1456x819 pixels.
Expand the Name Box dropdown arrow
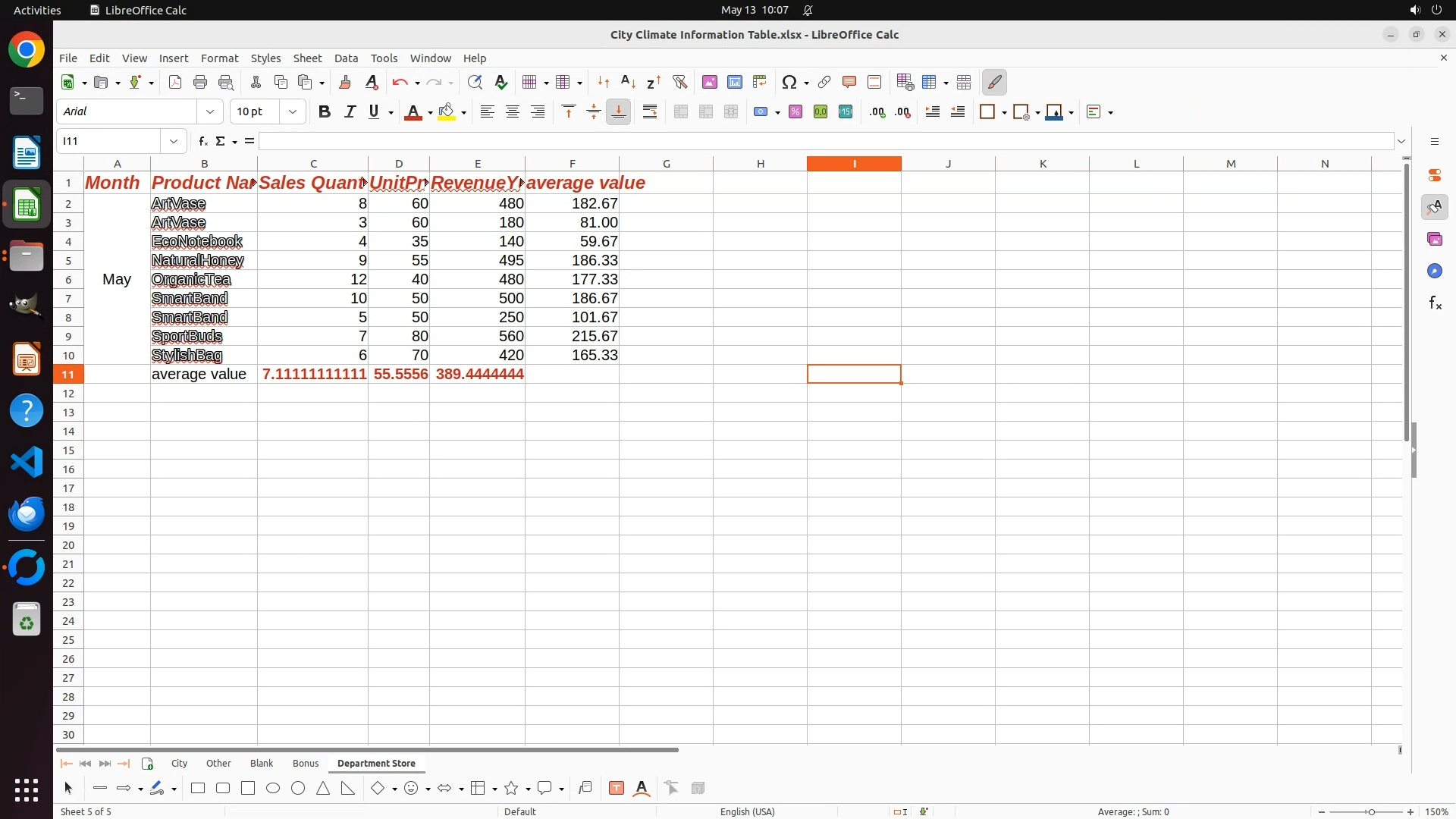click(174, 141)
